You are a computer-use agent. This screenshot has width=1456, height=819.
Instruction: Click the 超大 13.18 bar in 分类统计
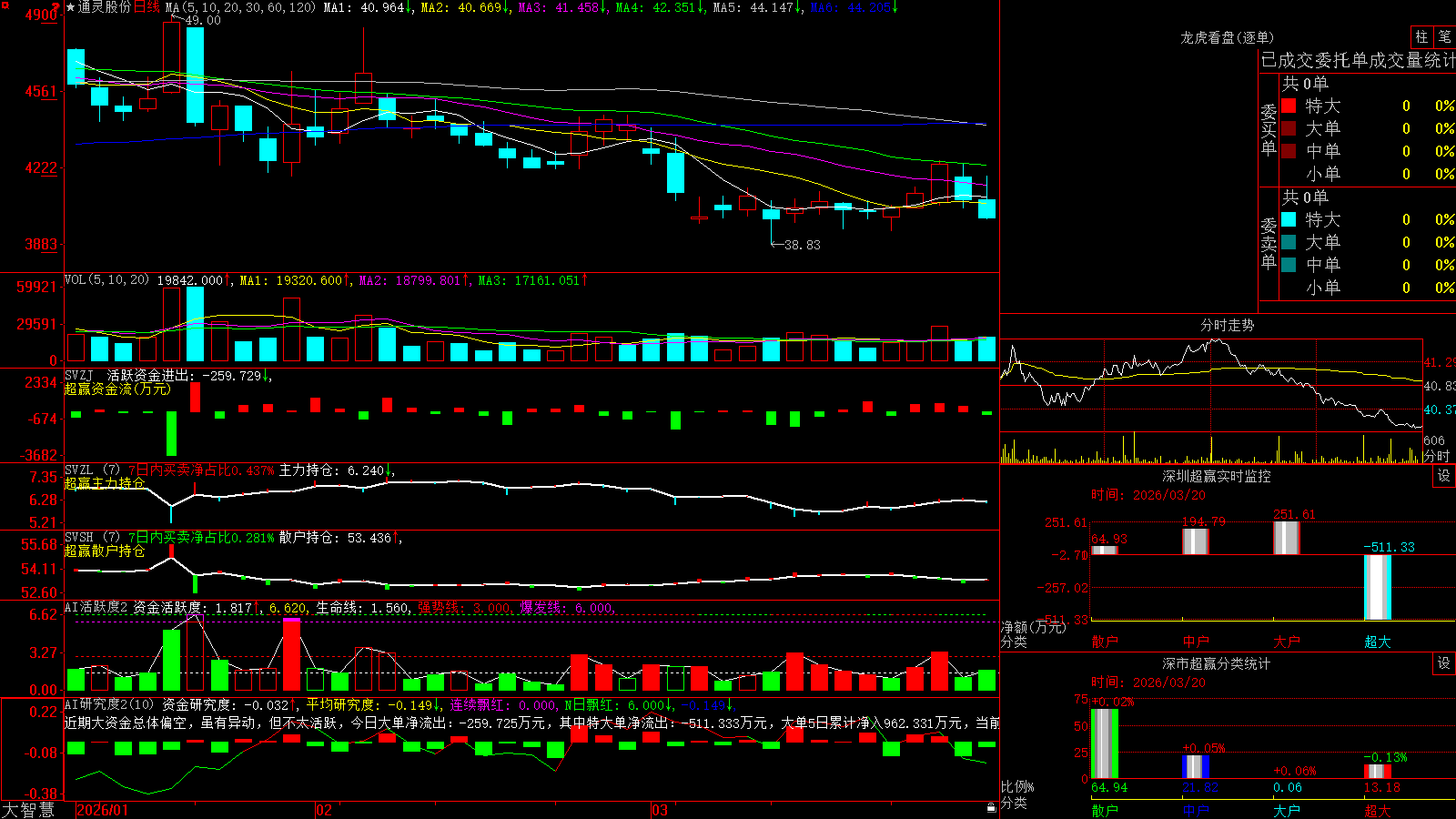(1378, 771)
